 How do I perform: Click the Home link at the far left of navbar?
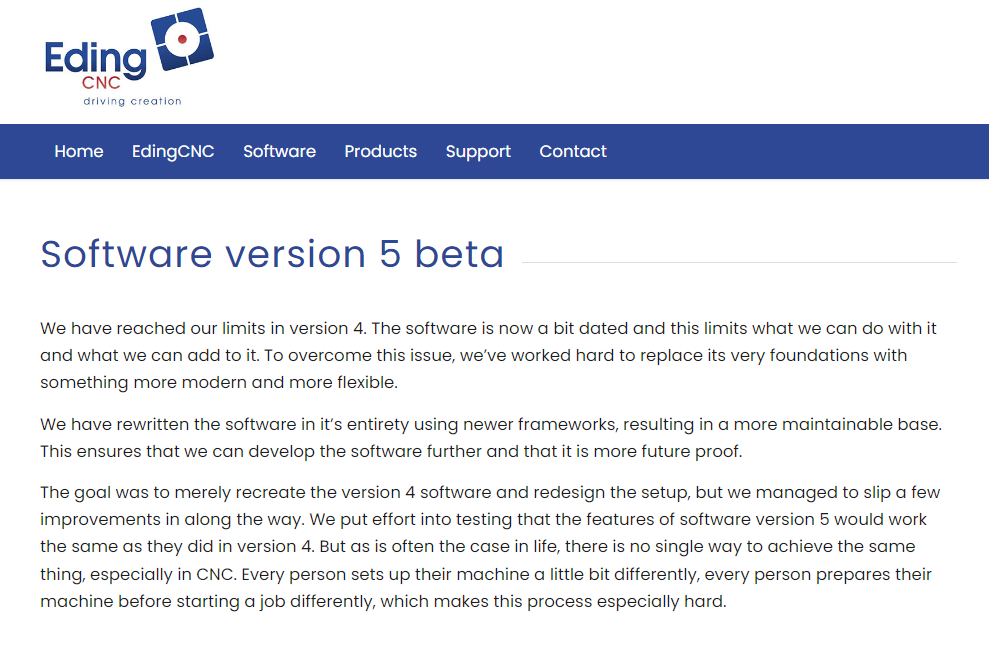pos(78,151)
